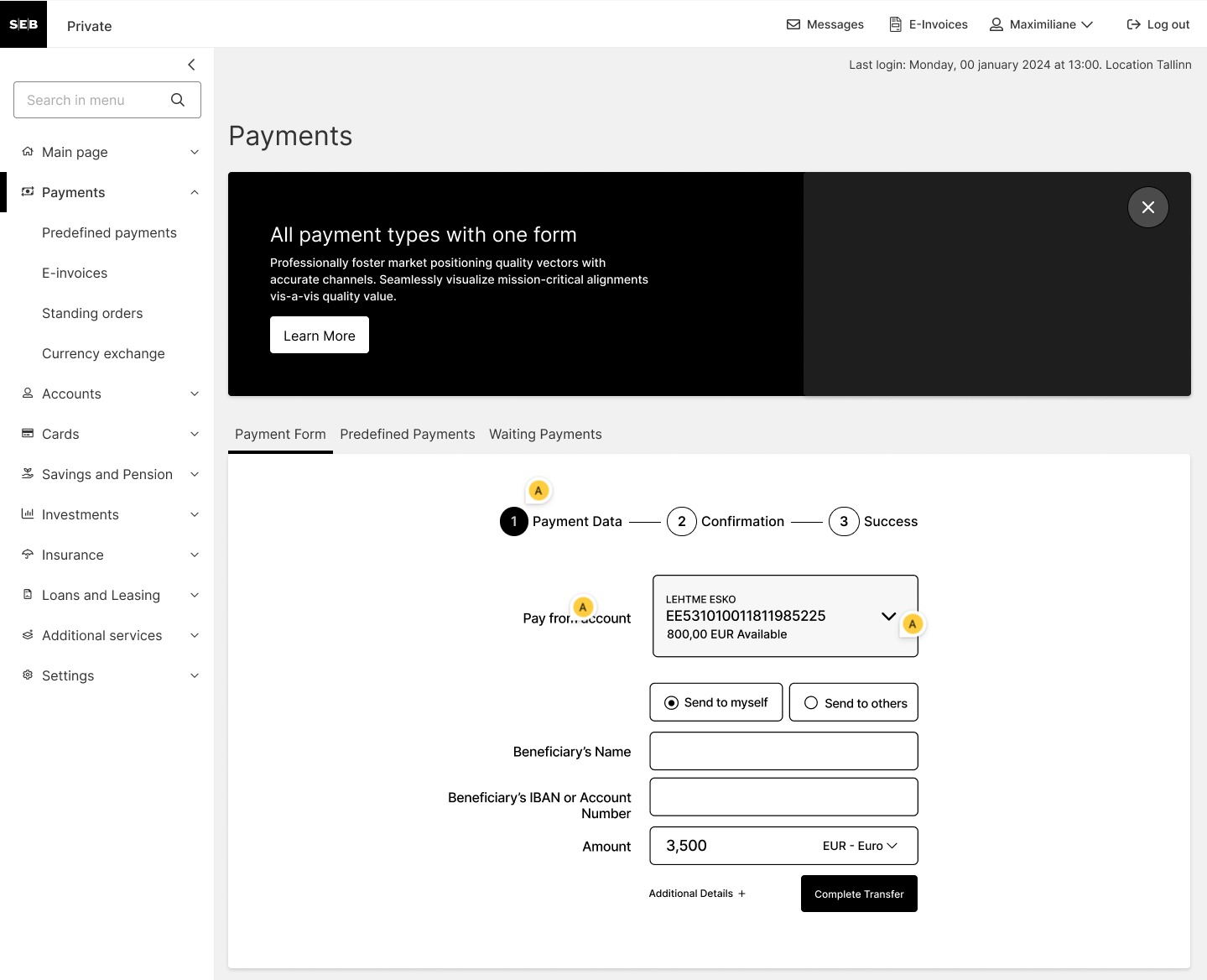Click step 2 Confirmation circle

point(682,521)
